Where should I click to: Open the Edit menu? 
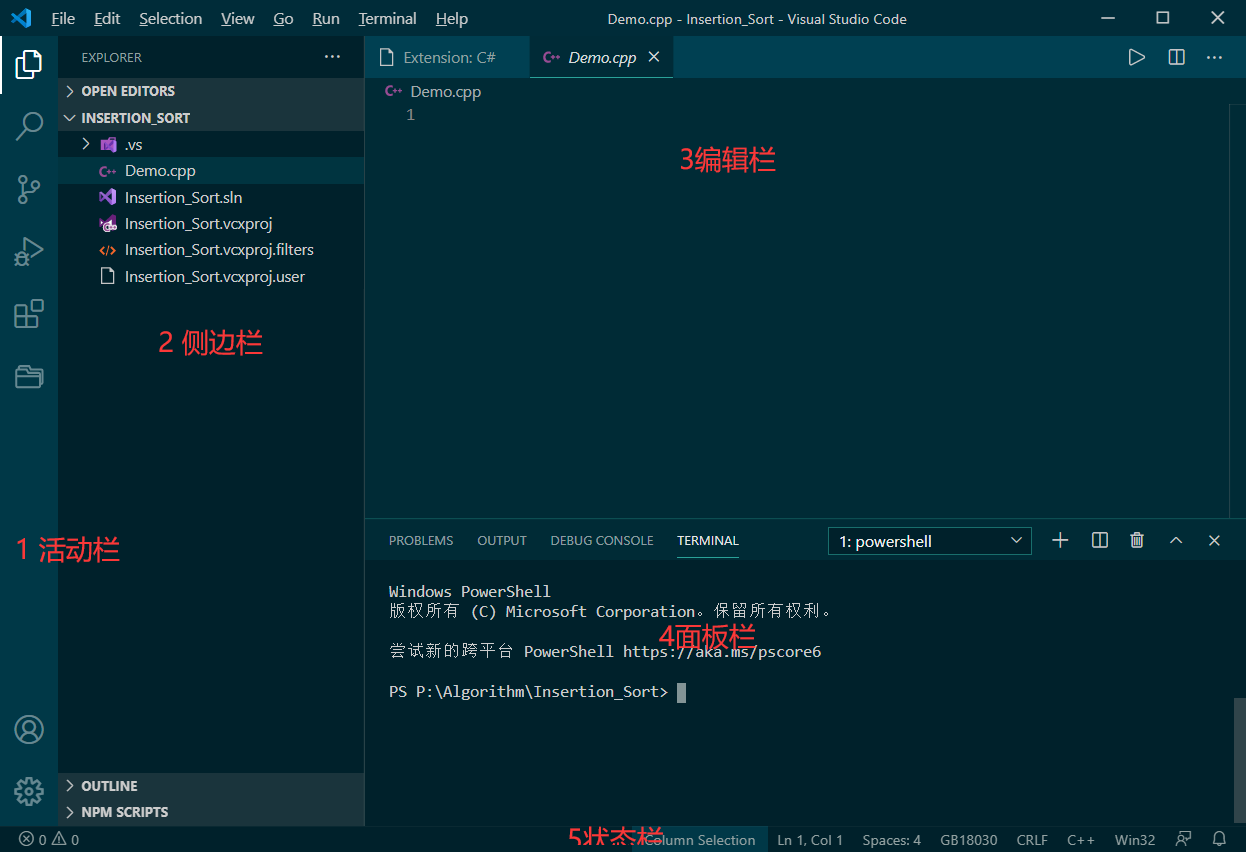[107, 18]
